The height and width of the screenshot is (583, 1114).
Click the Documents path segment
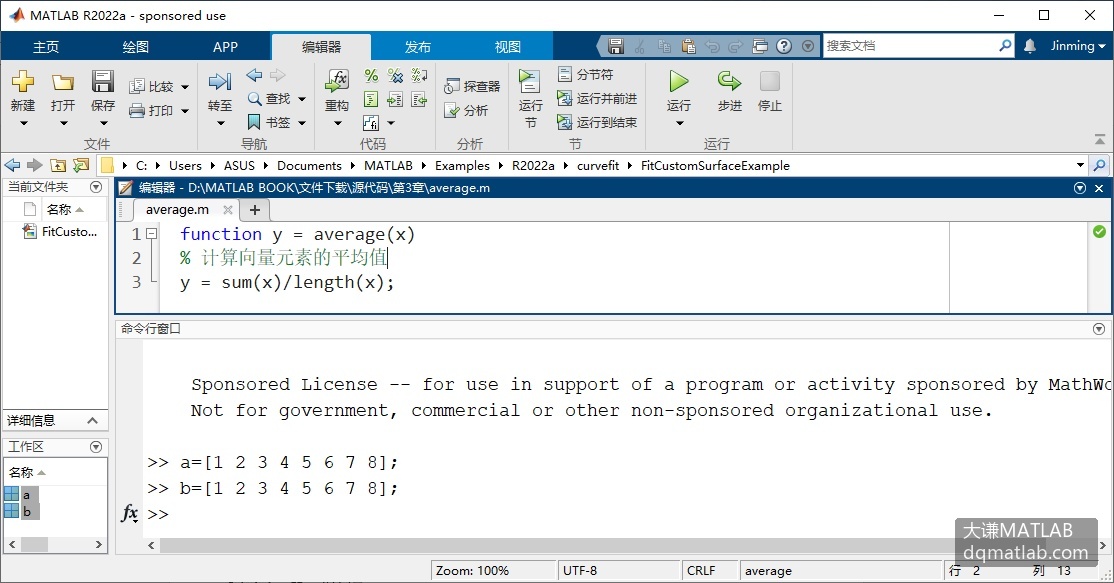[x=309, y=165]
